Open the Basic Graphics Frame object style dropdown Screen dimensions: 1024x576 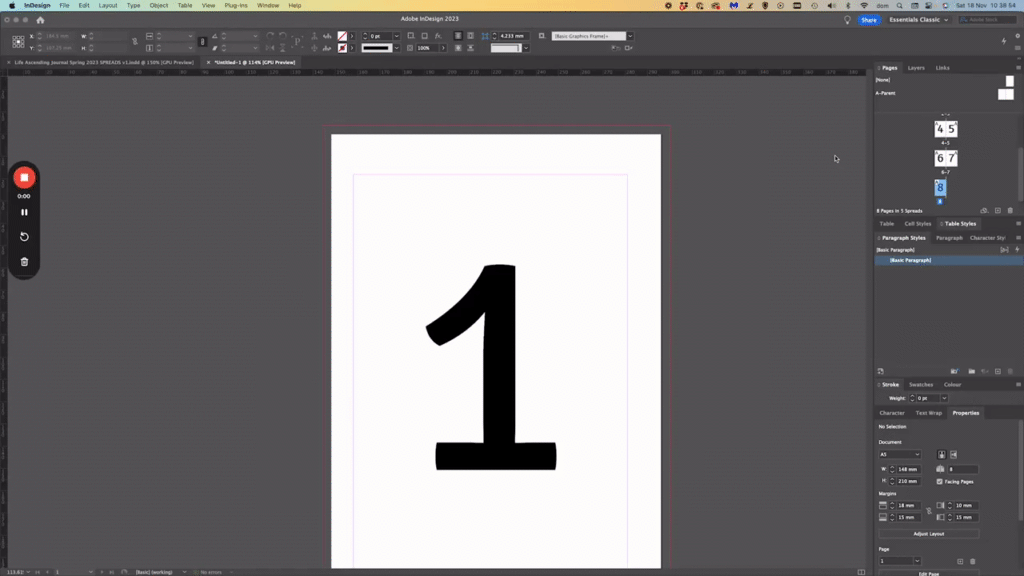[x=630, y=36]
